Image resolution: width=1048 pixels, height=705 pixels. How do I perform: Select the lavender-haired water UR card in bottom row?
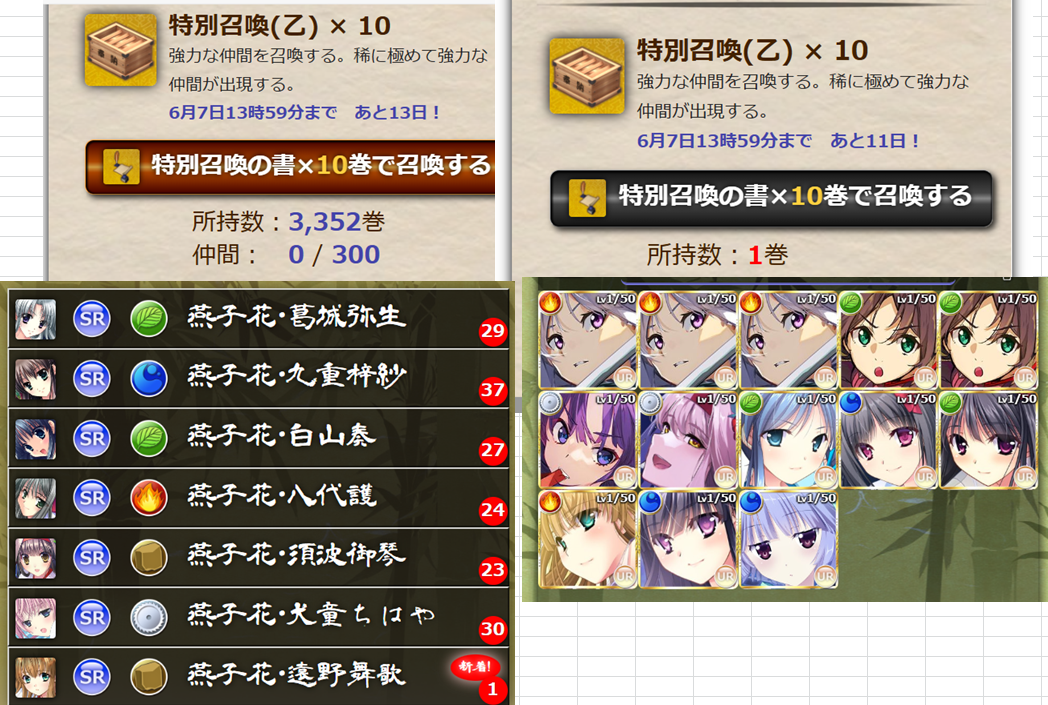click(788, 539)
